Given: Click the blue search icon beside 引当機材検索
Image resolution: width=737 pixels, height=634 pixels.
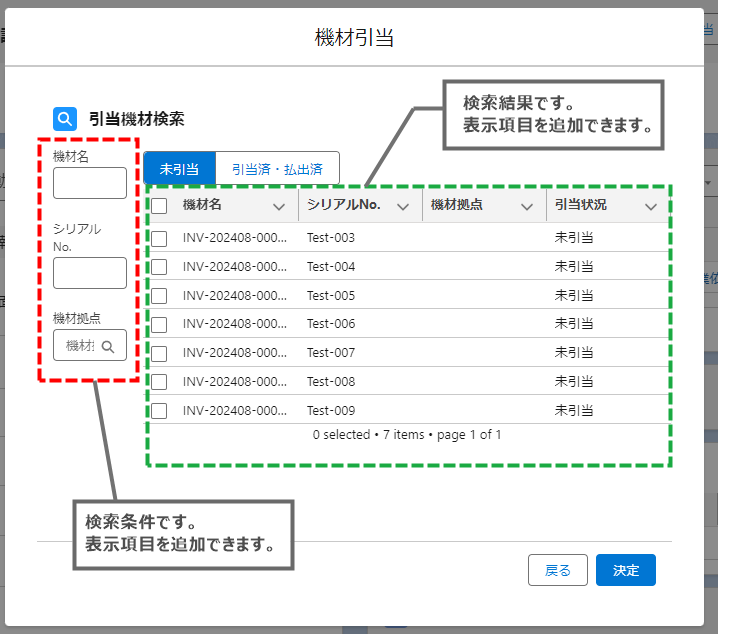Looking at the screenshot, I should click(65, 119).
